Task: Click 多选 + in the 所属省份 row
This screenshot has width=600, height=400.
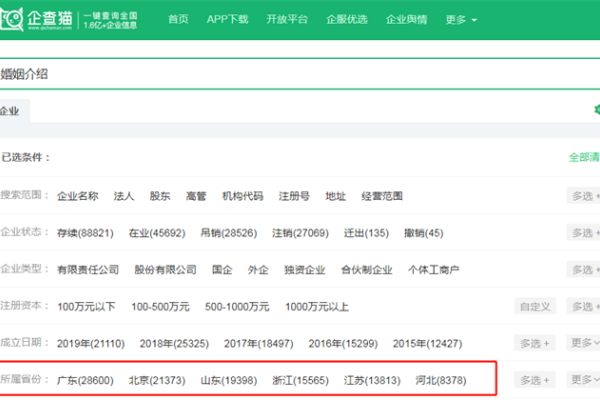Action: click(535, 380)
